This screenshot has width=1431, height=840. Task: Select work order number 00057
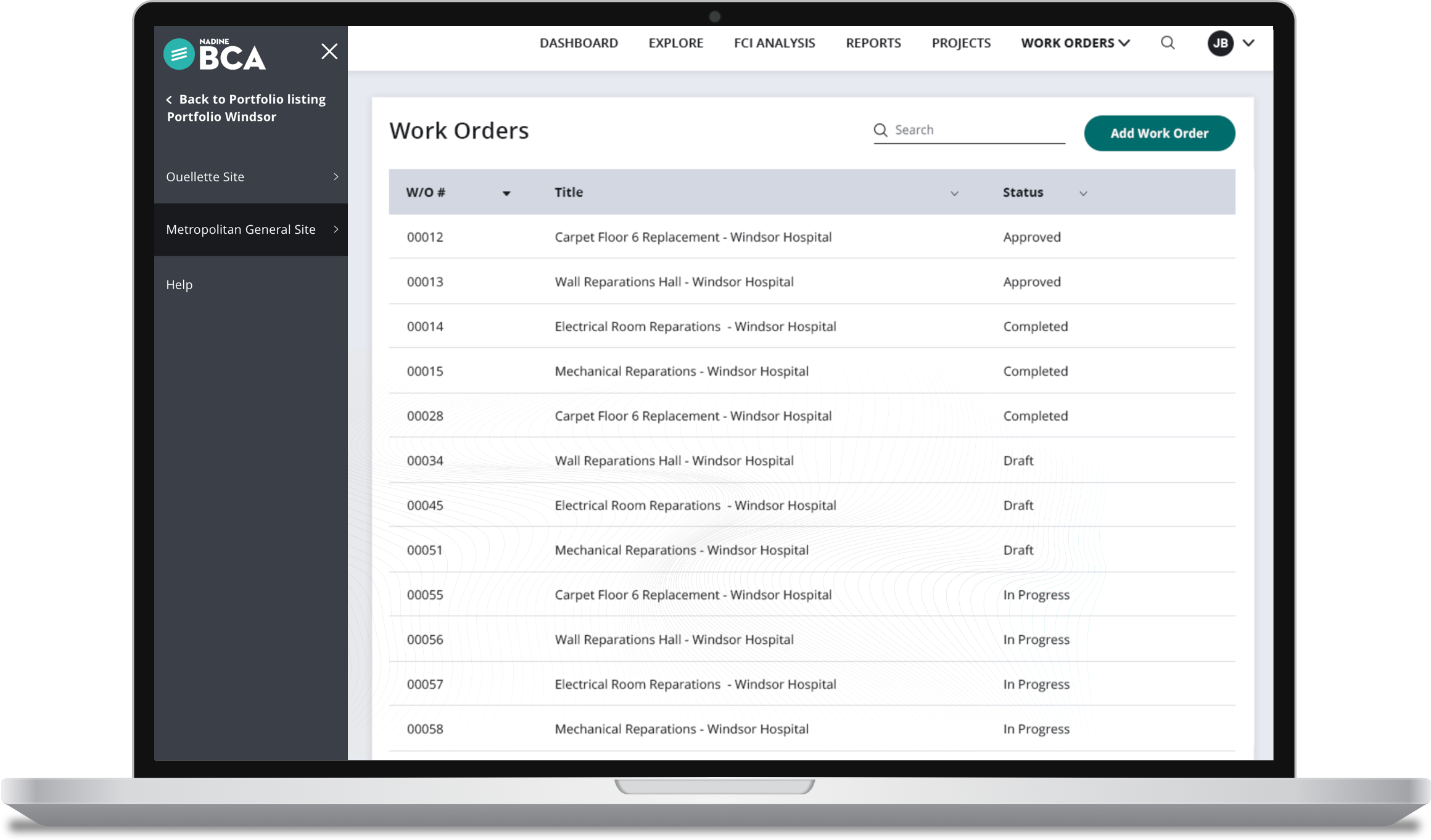(x=425, y=685)
